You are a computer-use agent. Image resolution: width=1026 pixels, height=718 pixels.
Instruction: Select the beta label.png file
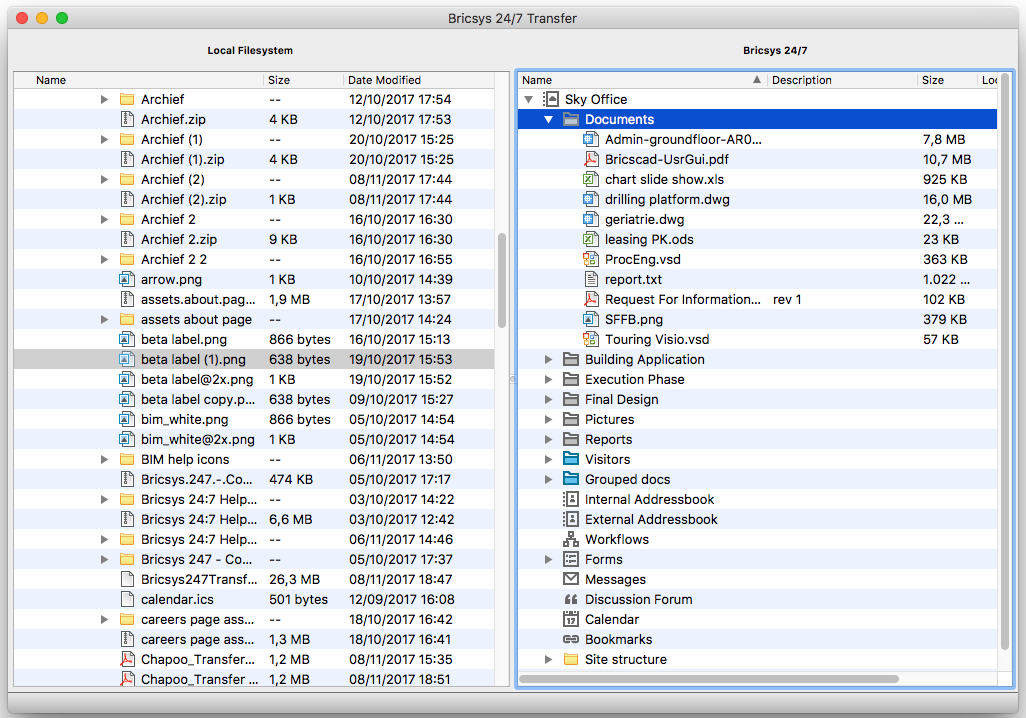tap(254, 339)
